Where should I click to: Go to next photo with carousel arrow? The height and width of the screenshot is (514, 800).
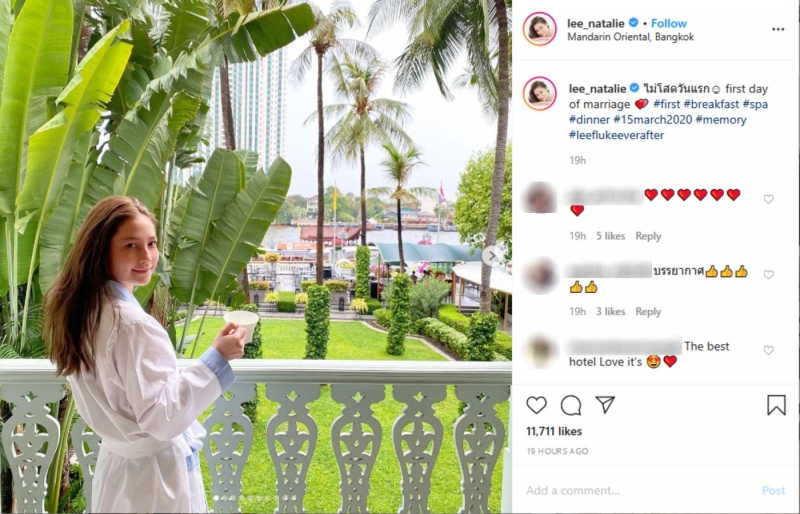(x=492, y=256)
